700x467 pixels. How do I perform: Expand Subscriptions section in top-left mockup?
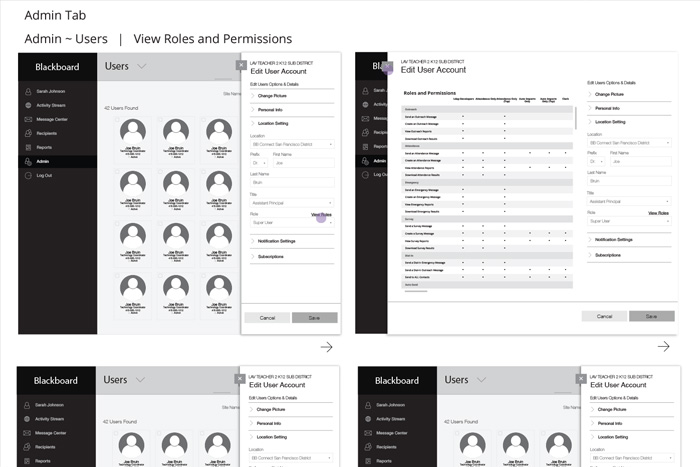pyautogui.click(x=292, y=257)
